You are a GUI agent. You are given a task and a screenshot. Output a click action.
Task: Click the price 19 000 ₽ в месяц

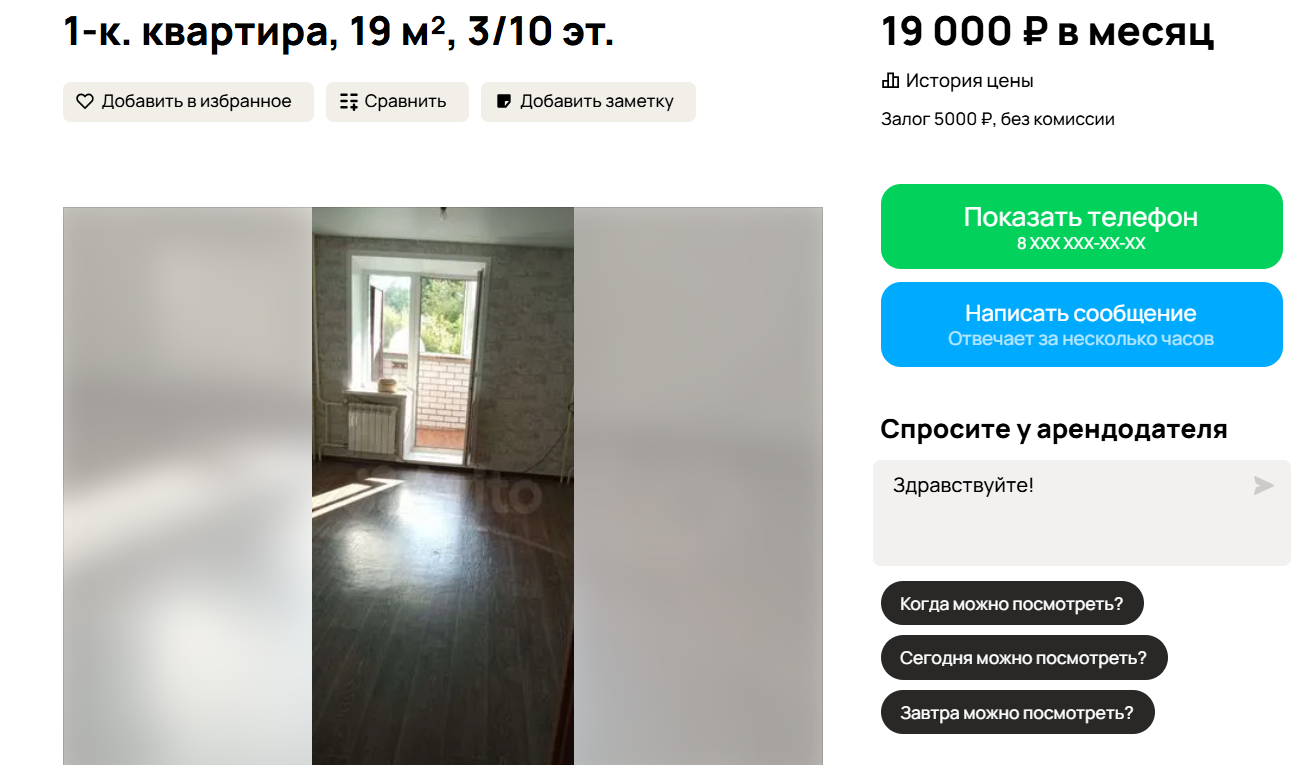[x=1047, y=31]
